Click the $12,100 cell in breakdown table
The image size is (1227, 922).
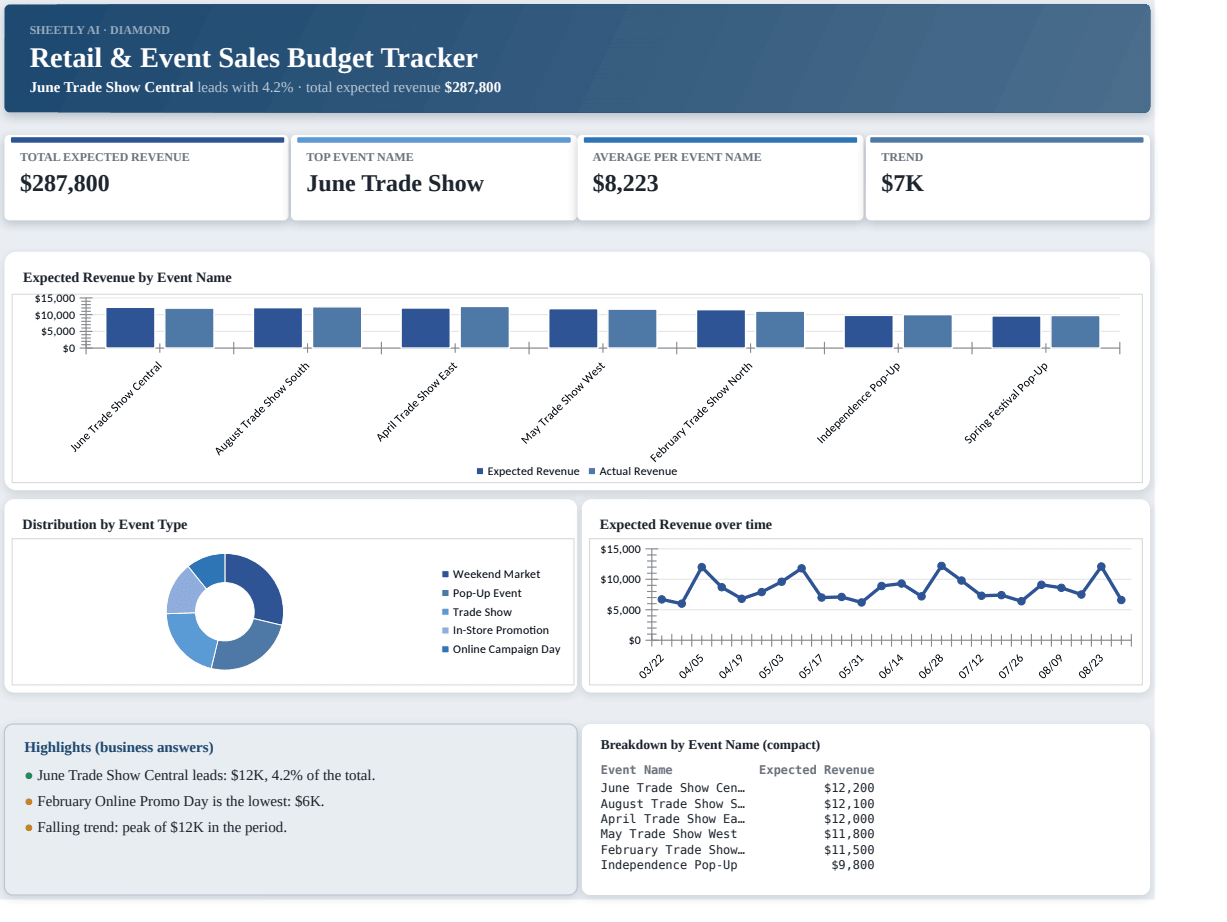[849, 804]
